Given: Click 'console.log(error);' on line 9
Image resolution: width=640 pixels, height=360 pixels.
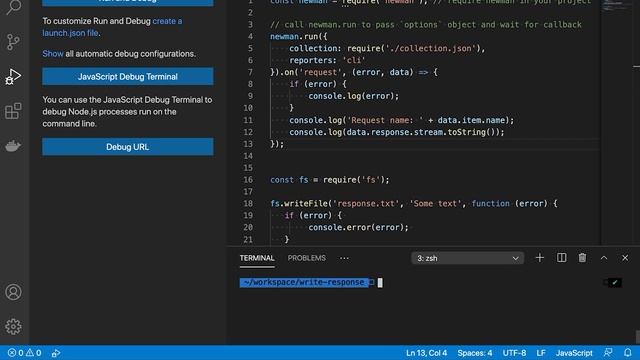Looking at the screenshot, I should click(x=353, y=96).
